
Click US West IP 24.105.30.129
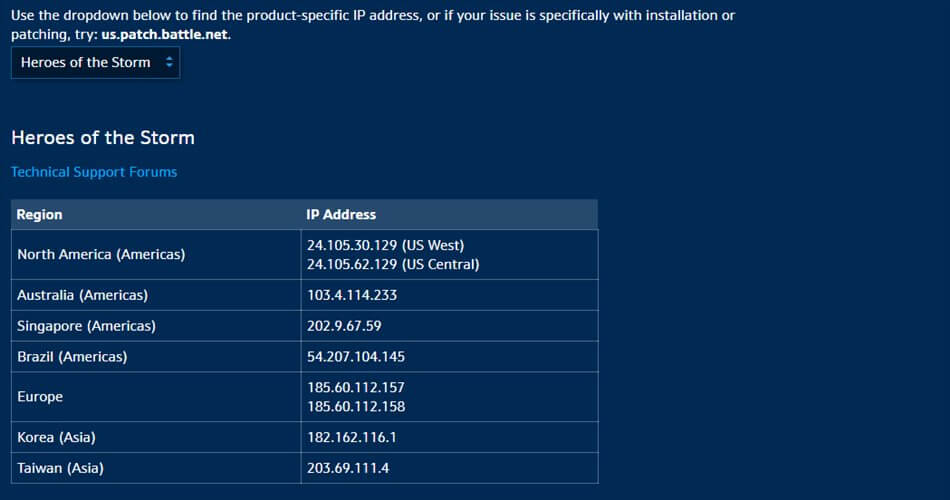click(x=385, y=245)
